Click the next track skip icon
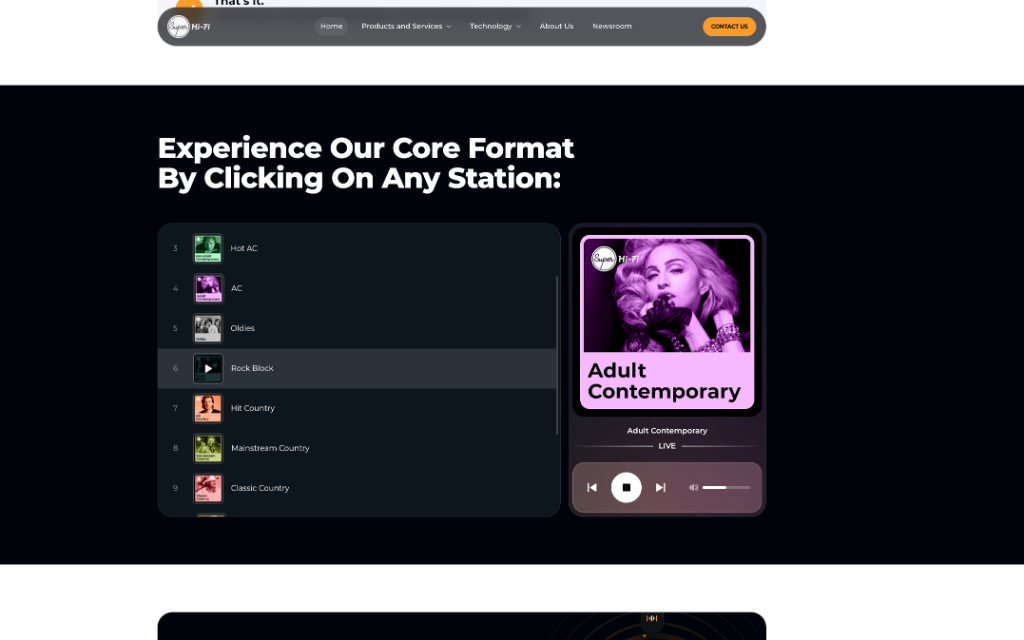The height and width of the screenshot is (640, 1024). pos(660,487)
